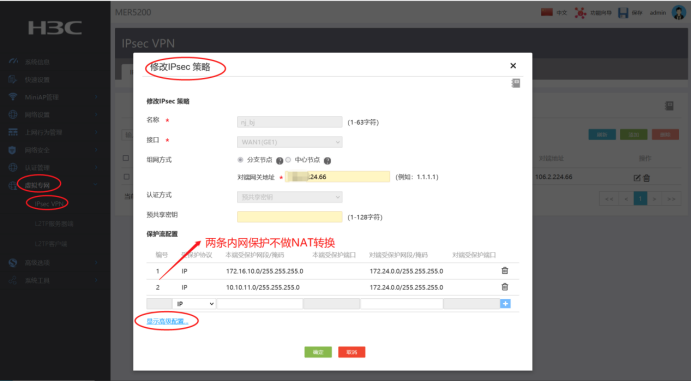Select 分支节点 radio button
Viewport: 691px width, 381px height.
click(240, 160)
